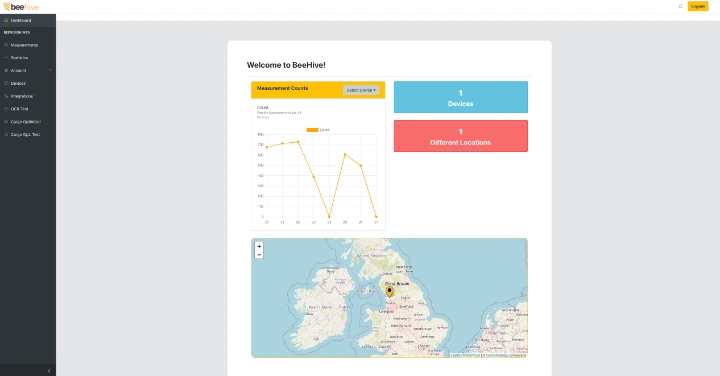This screenshot has height=376, width=720.
Task: Open the Dashboard home icon
Action: click(6, 20)
